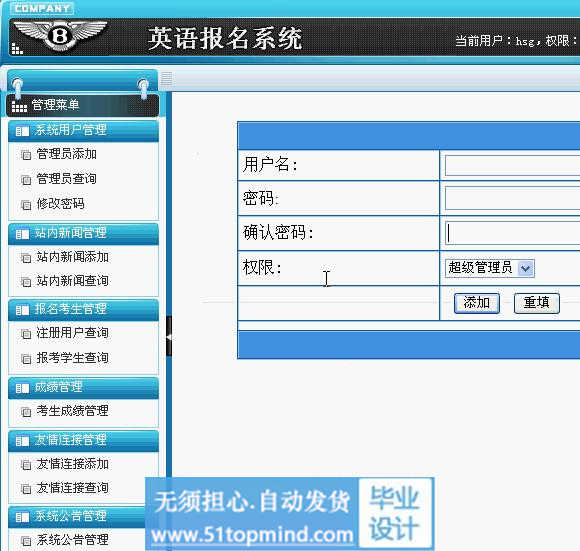Collapse the 系统用户管理 menu section

click(x=84, y=130)
